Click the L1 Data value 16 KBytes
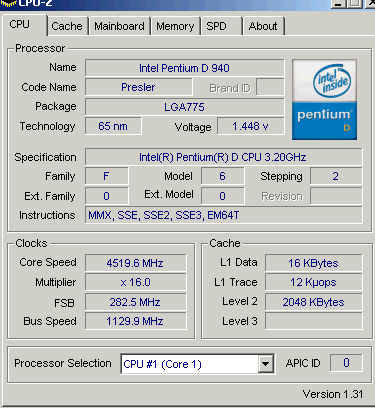 313,263
